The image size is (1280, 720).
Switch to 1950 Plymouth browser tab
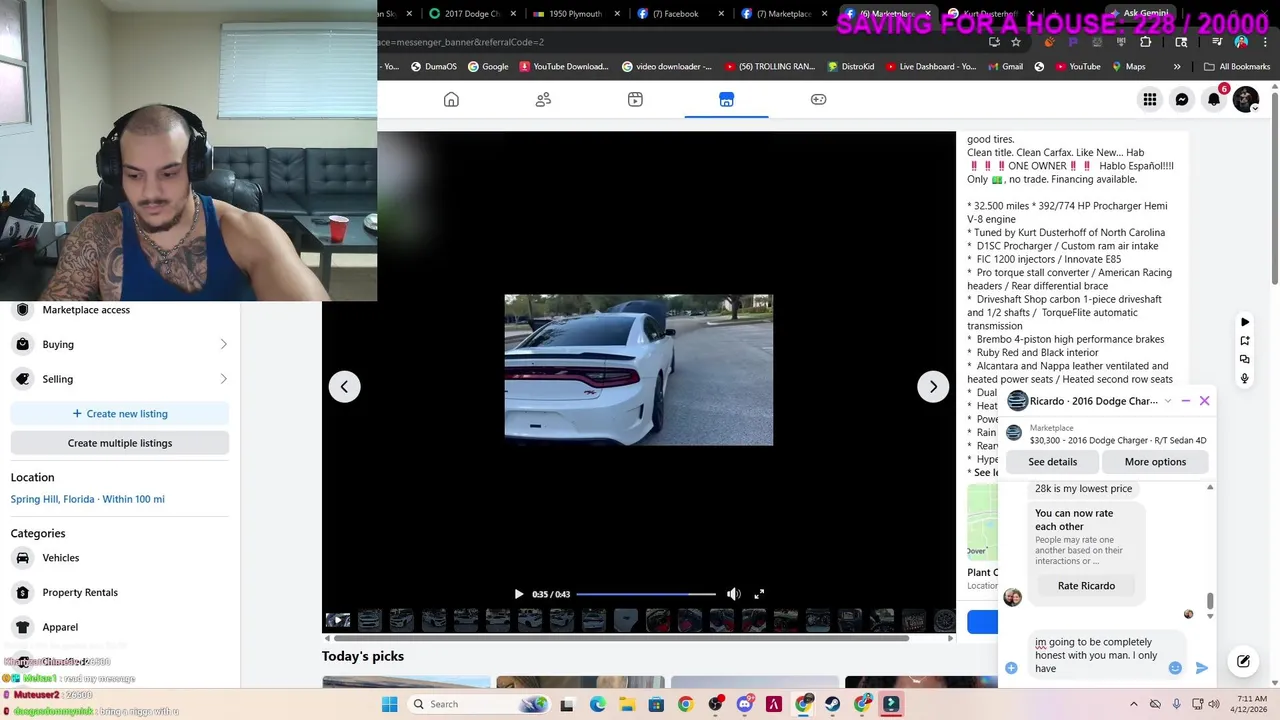(x=576, y=14)
